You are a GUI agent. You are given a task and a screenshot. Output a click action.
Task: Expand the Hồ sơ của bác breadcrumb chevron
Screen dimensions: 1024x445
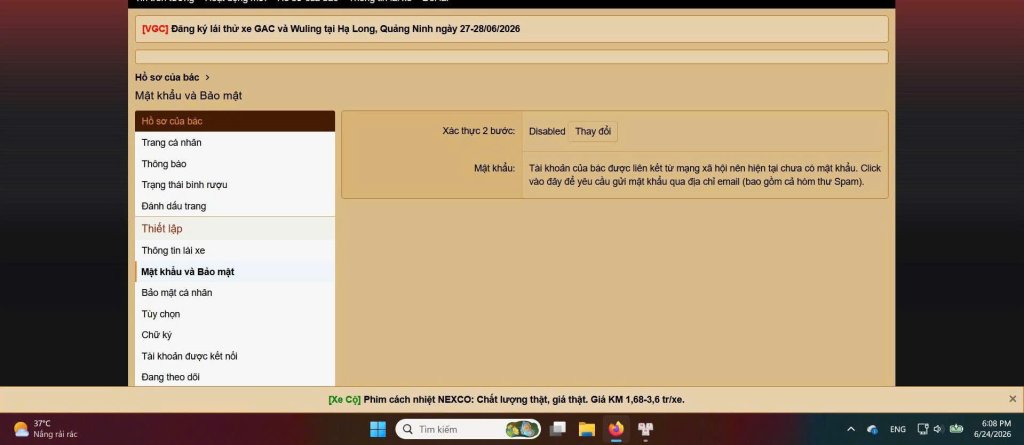point(207,77)
